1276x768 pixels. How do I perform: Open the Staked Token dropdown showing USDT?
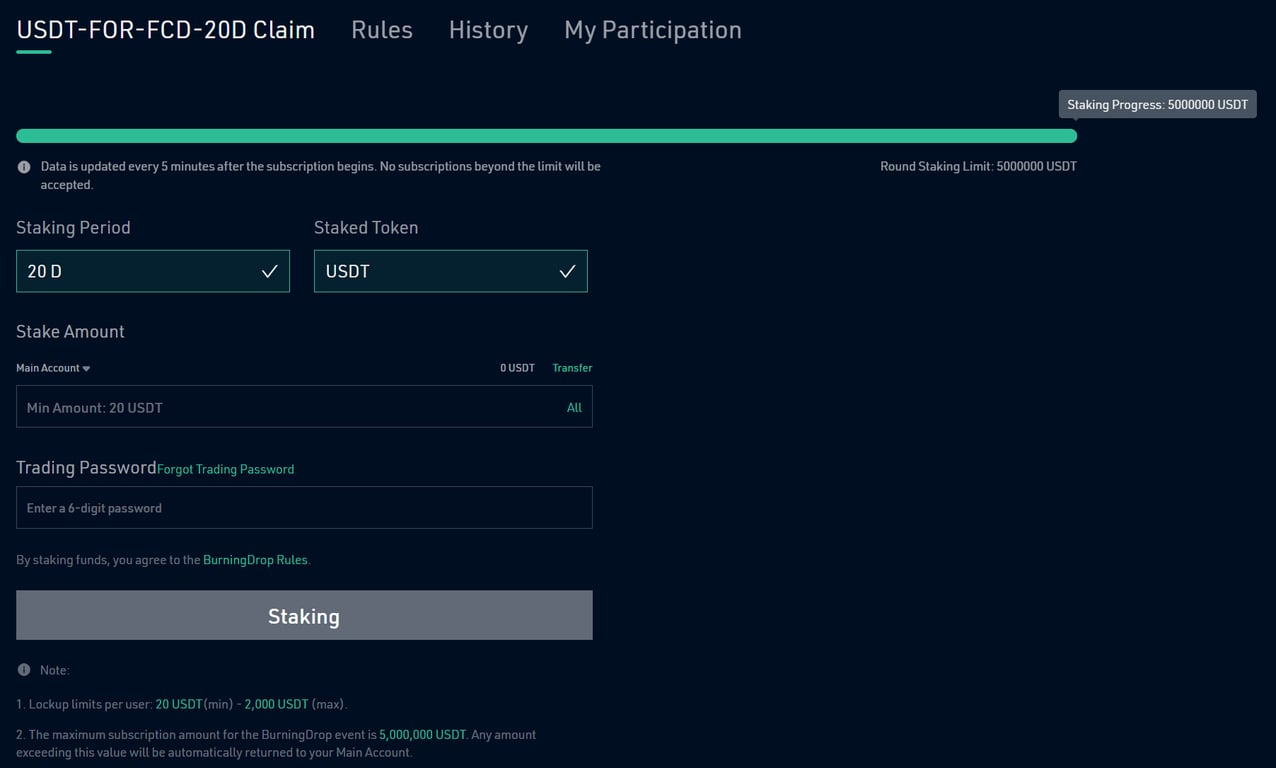450,270
